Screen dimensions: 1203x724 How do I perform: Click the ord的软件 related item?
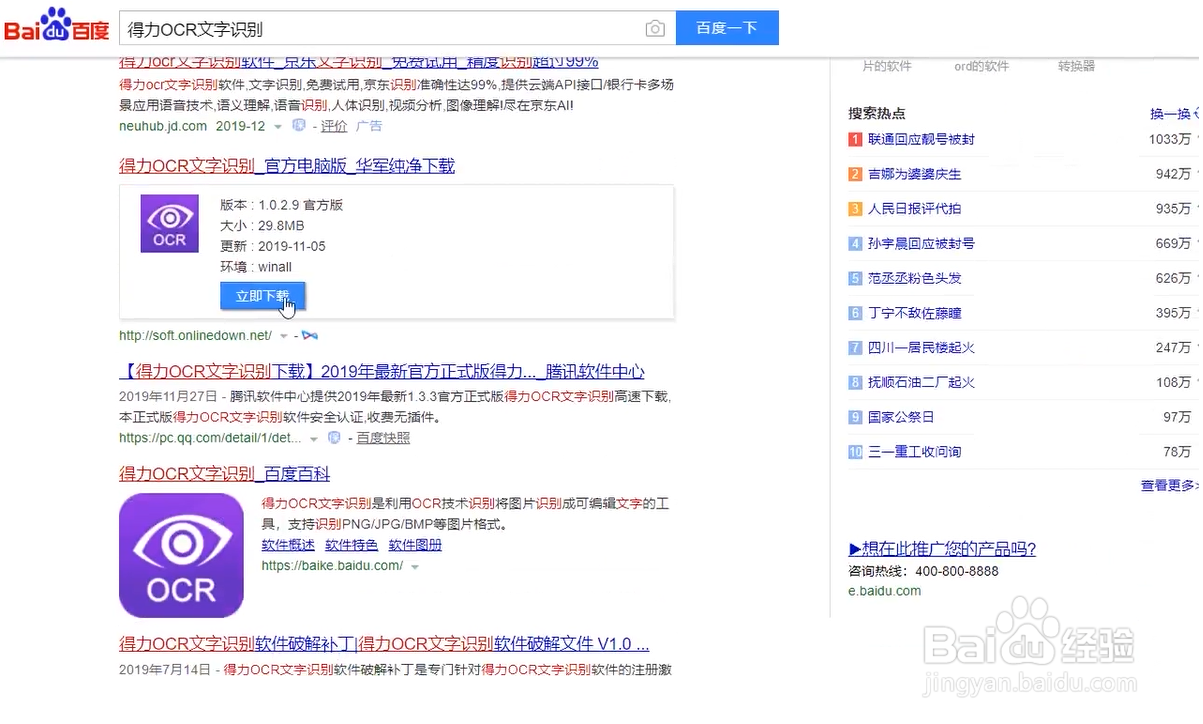[x=981, y=66]
